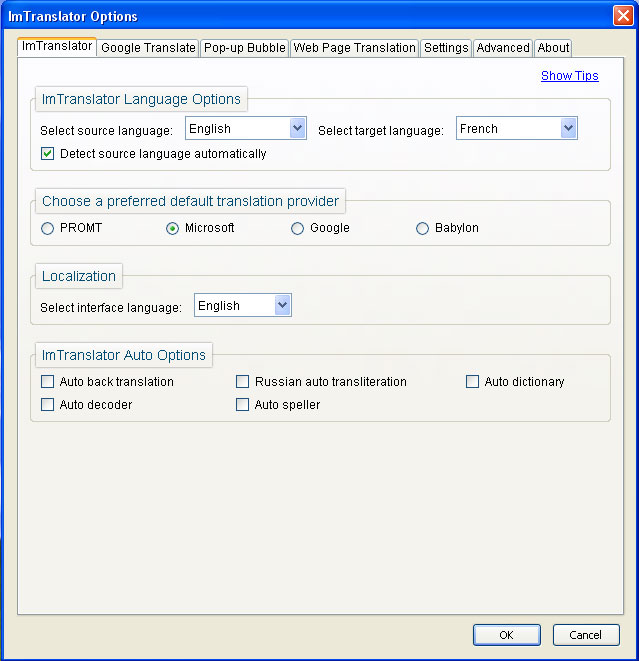
Task: Enable the Auto dictionary checkbox
Action: point(472,382)
